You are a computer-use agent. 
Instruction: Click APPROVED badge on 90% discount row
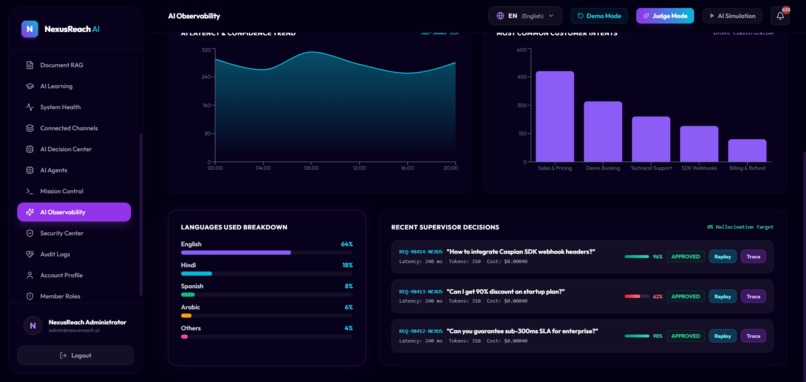[x=686, y=297]
